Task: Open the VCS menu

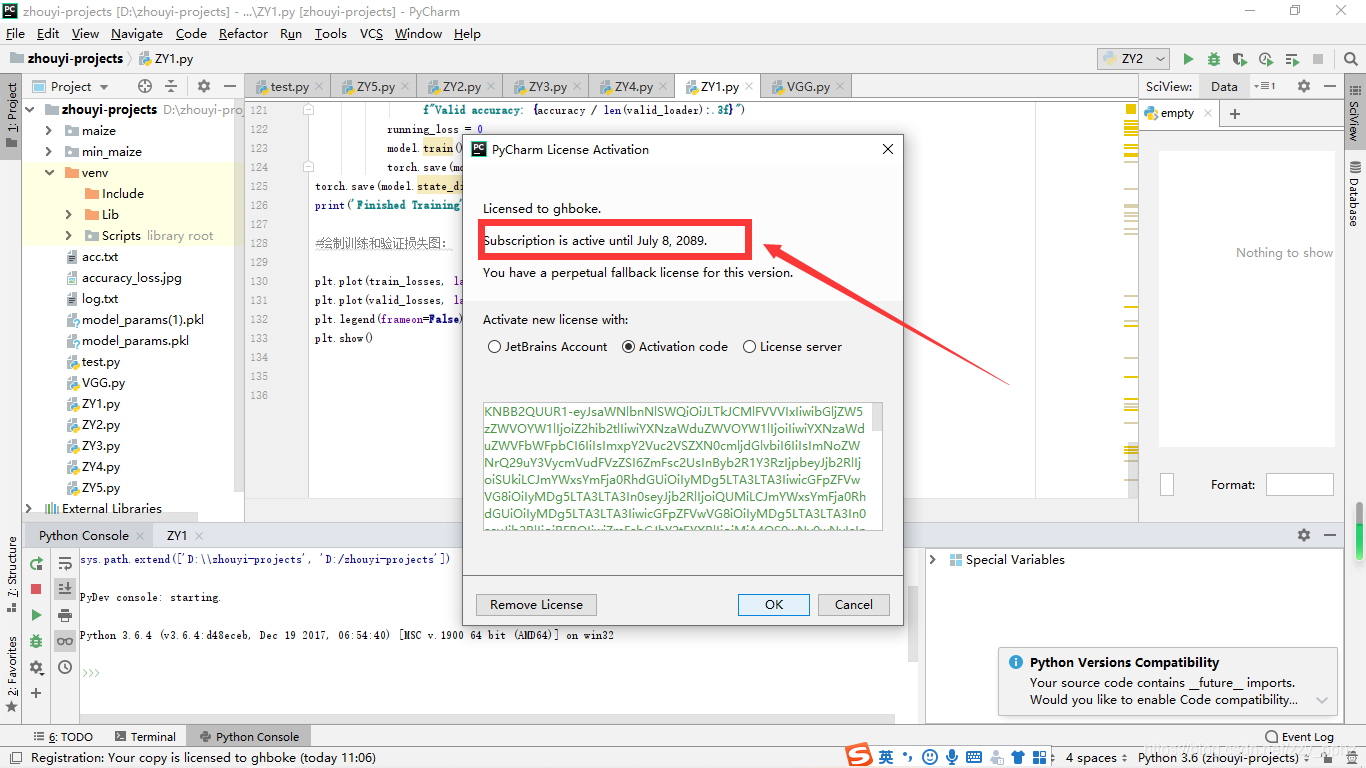Action: pyautogui.click(x=371, y=33)
